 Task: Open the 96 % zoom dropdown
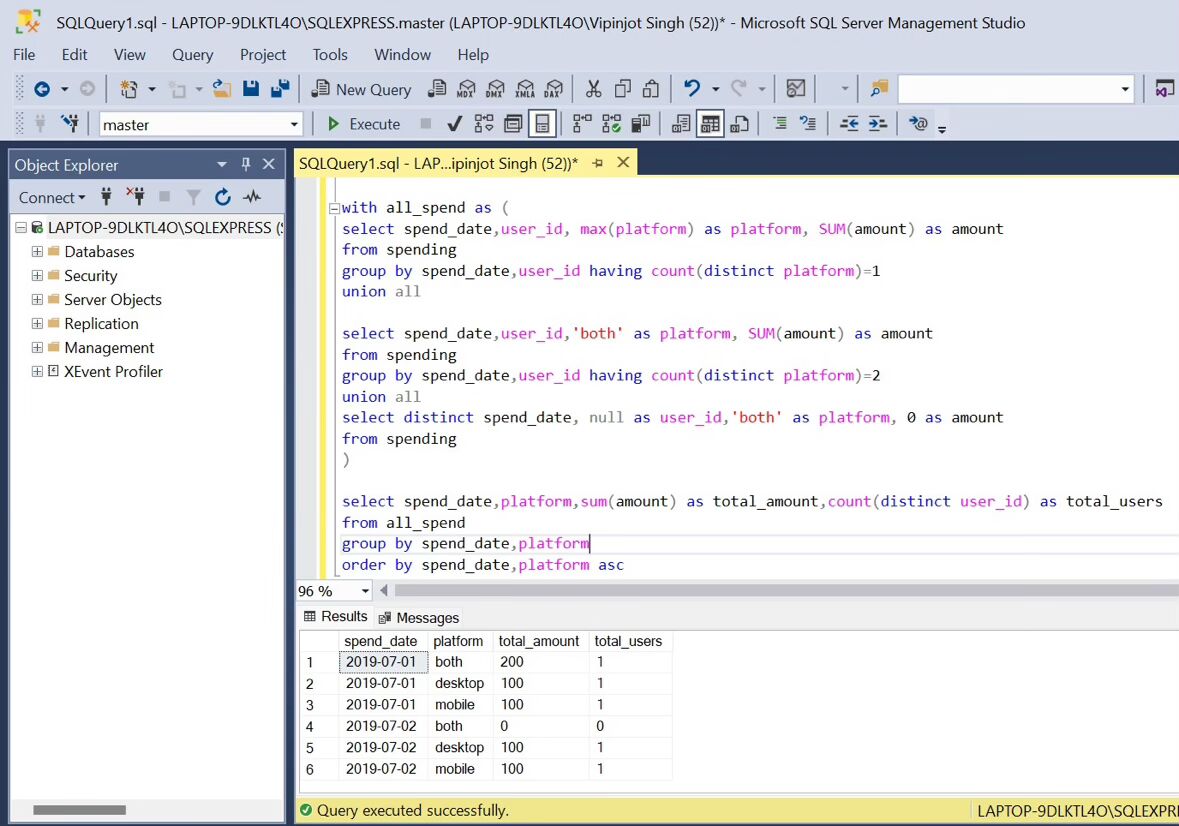click(x=364, y=592)
